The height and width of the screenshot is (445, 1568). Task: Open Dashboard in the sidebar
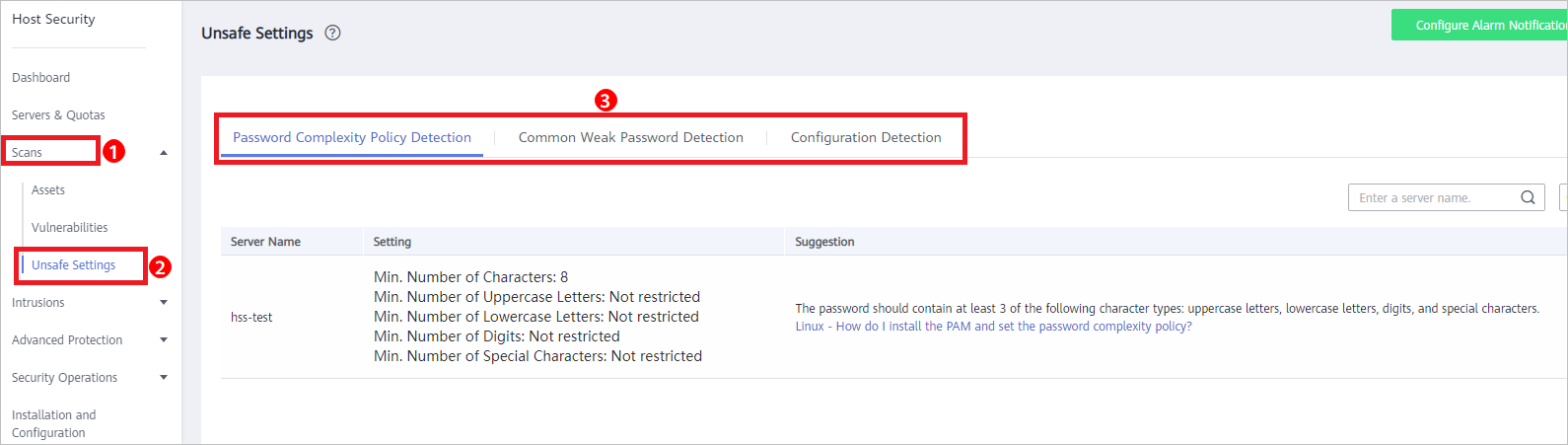coord(40,78)
